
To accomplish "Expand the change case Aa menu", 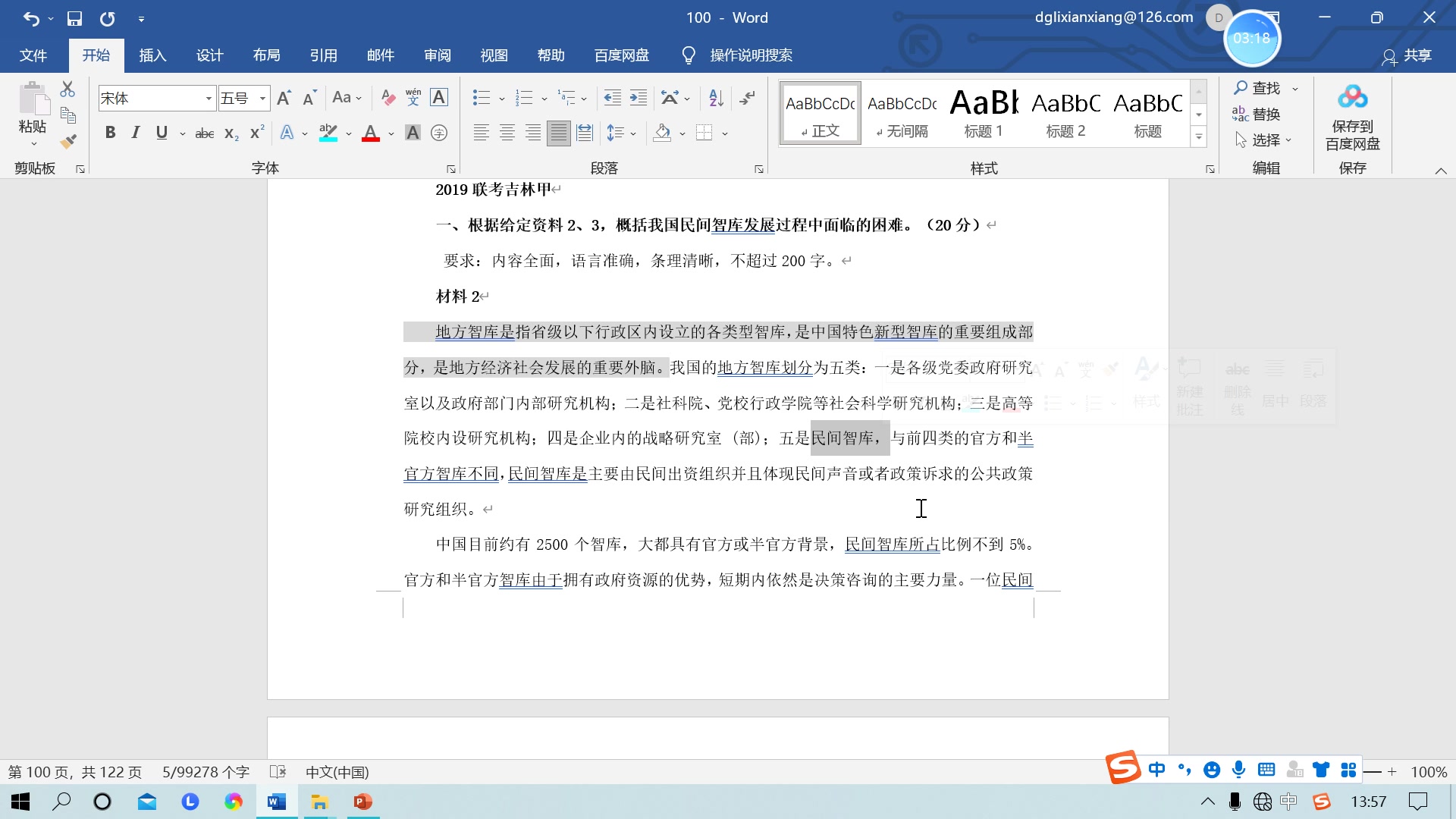I will pyautogui.click(x=347, y=98).
